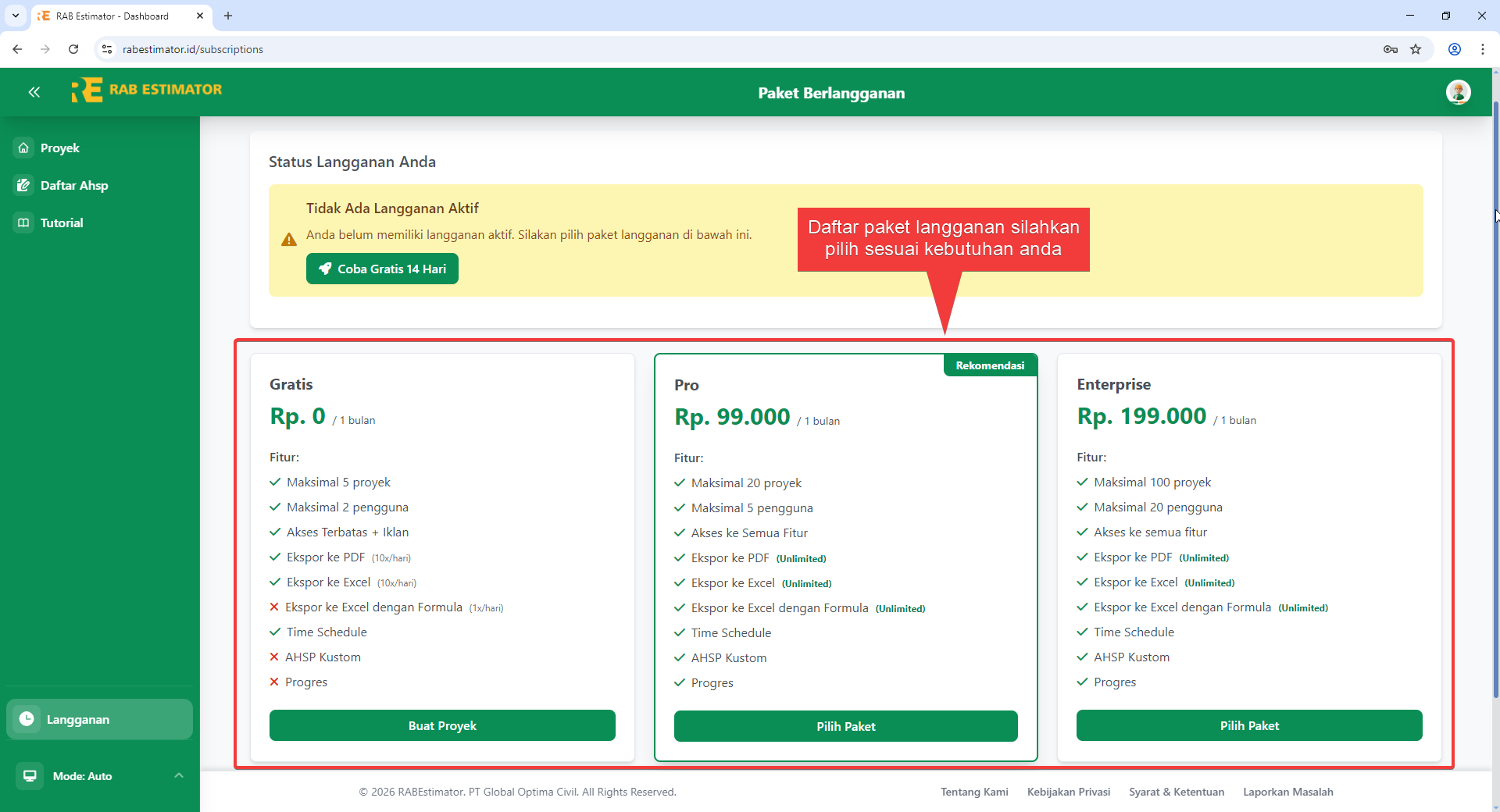This screenshot has width=1500, height=812.
Task: Open the browser tab search dropdown
Action: [15, 16]
